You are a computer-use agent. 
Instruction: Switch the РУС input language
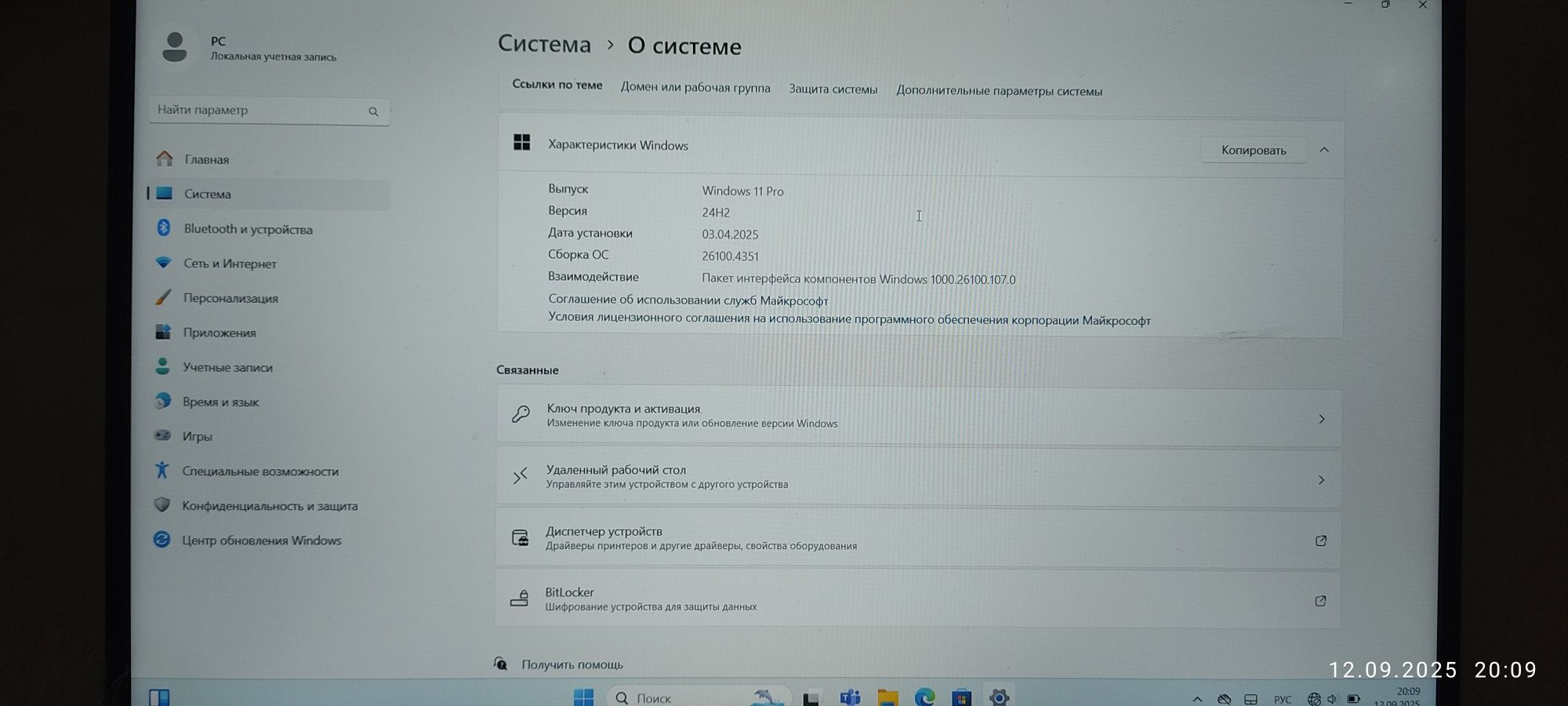coord(1283,700)
